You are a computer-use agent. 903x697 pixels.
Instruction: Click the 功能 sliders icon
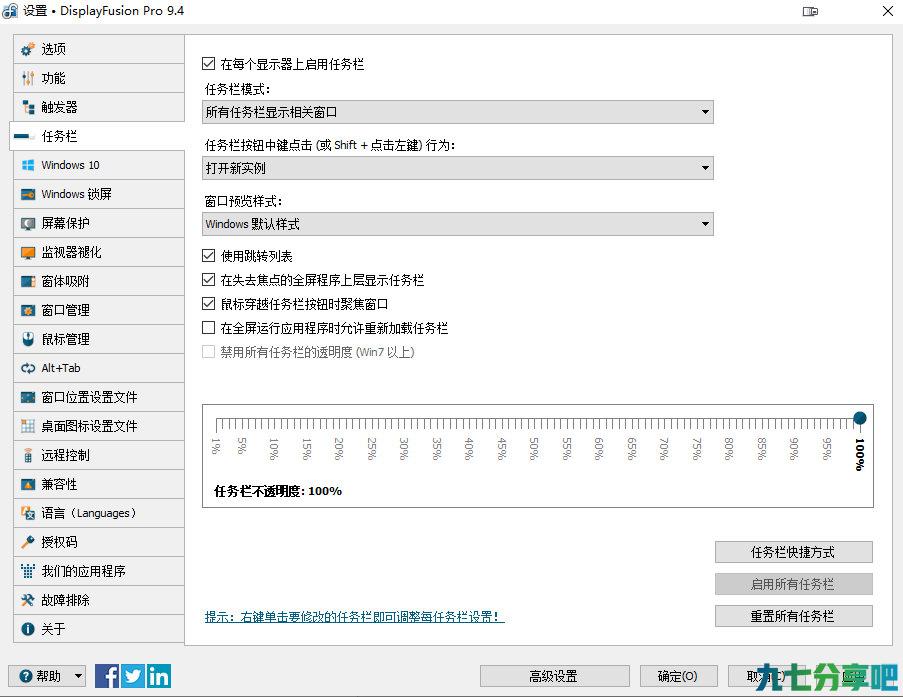point(28,78)
